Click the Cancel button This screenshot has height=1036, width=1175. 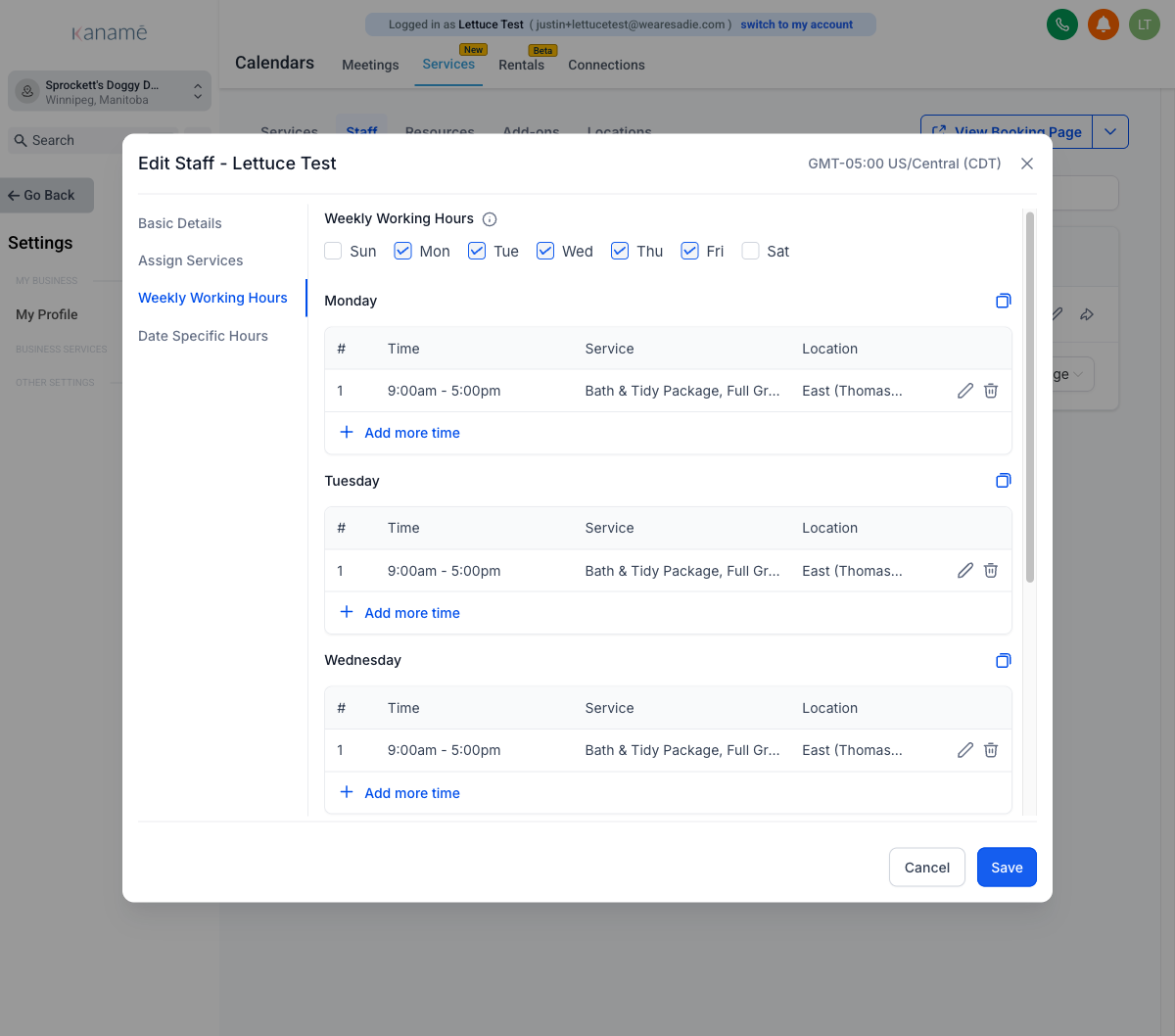(x=927, y=868)
